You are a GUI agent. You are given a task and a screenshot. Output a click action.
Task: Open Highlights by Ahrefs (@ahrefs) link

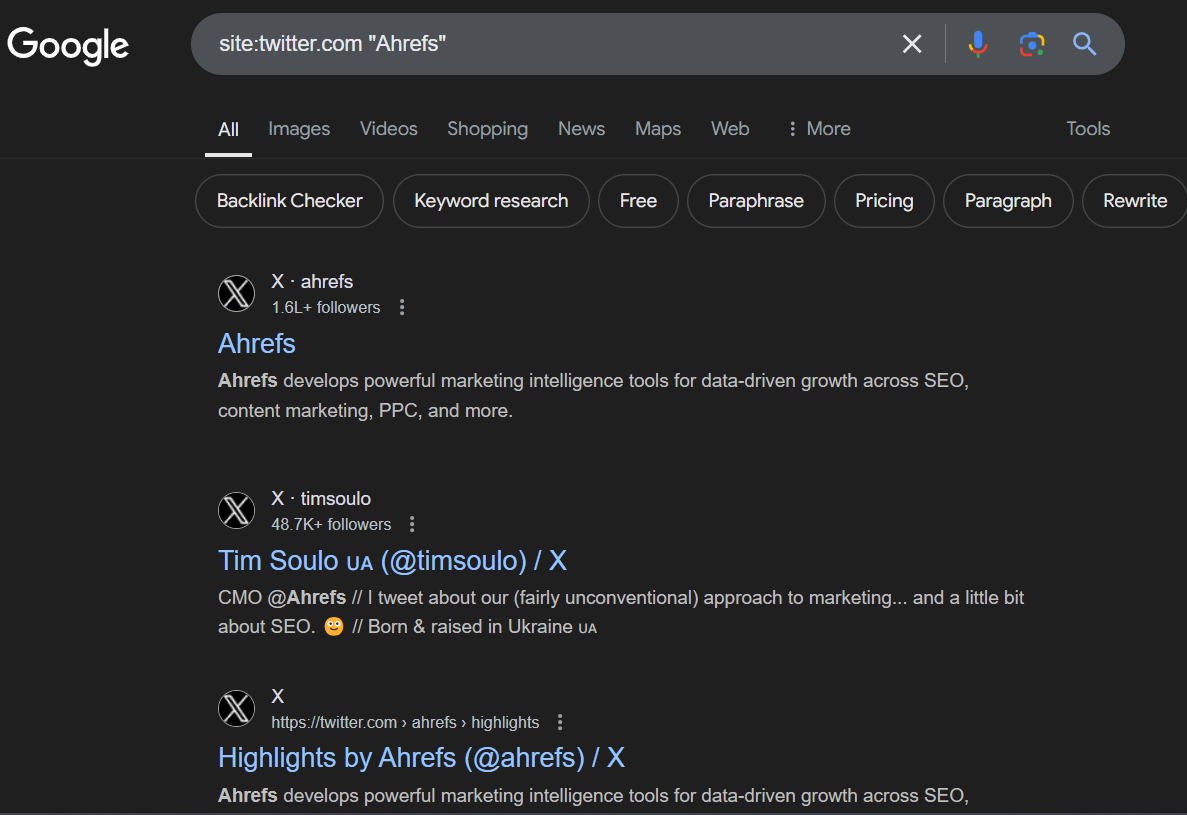(x=422, y=757)
